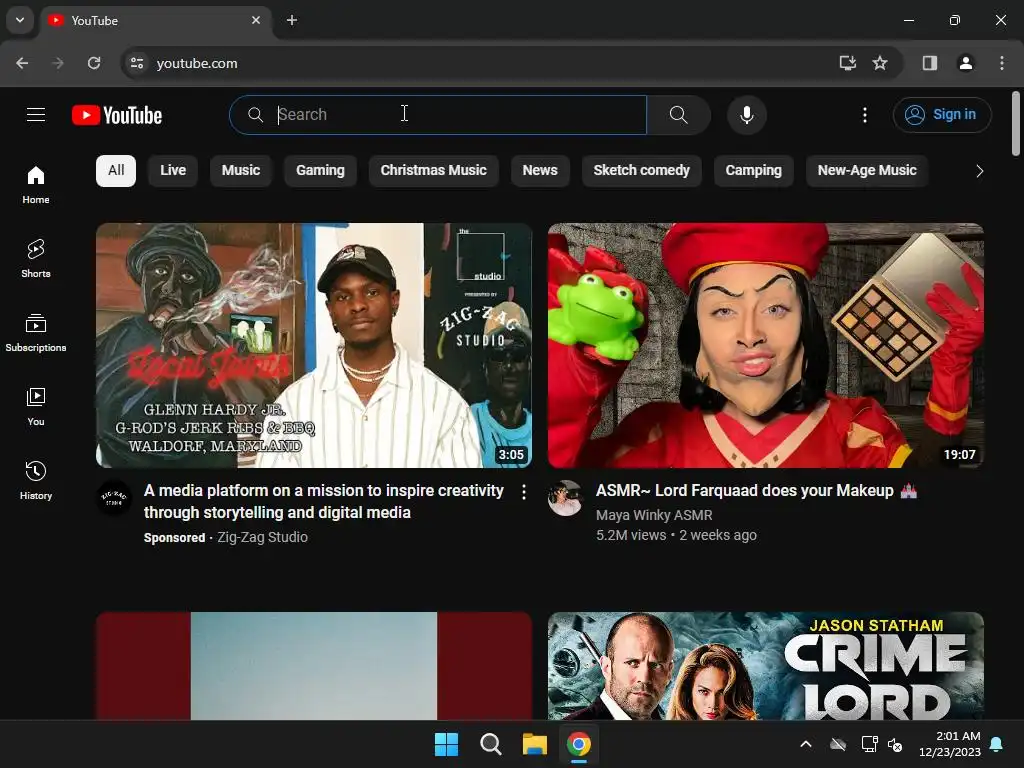Image resolution: width=1024 pixels, height=768 pixels.
Task: View site information for youtube.com
Action: pyautogui.click(x=137, y=63)
